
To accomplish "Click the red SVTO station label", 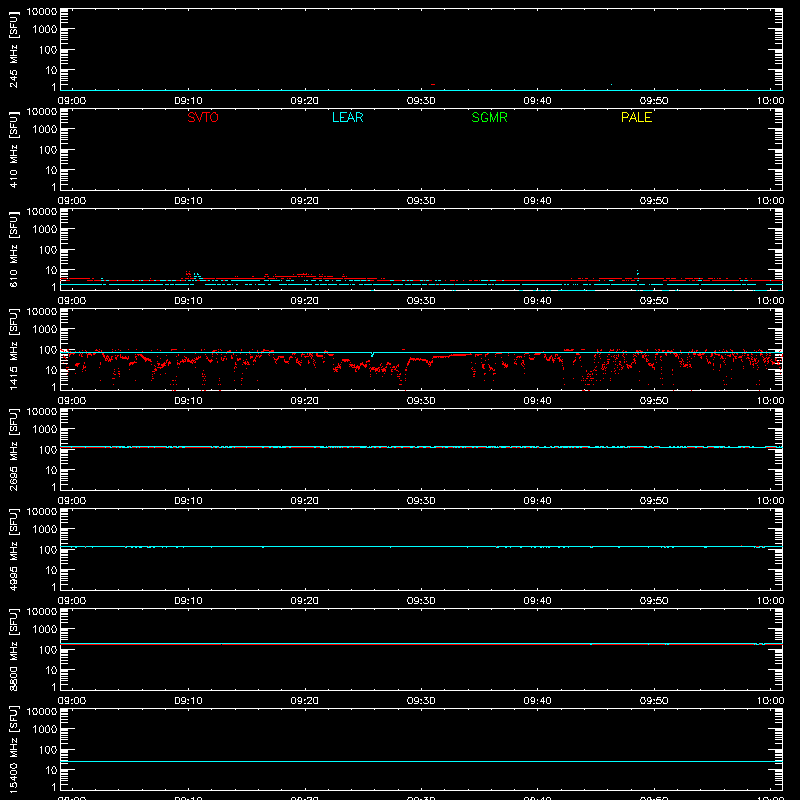I will coord(203,117).
